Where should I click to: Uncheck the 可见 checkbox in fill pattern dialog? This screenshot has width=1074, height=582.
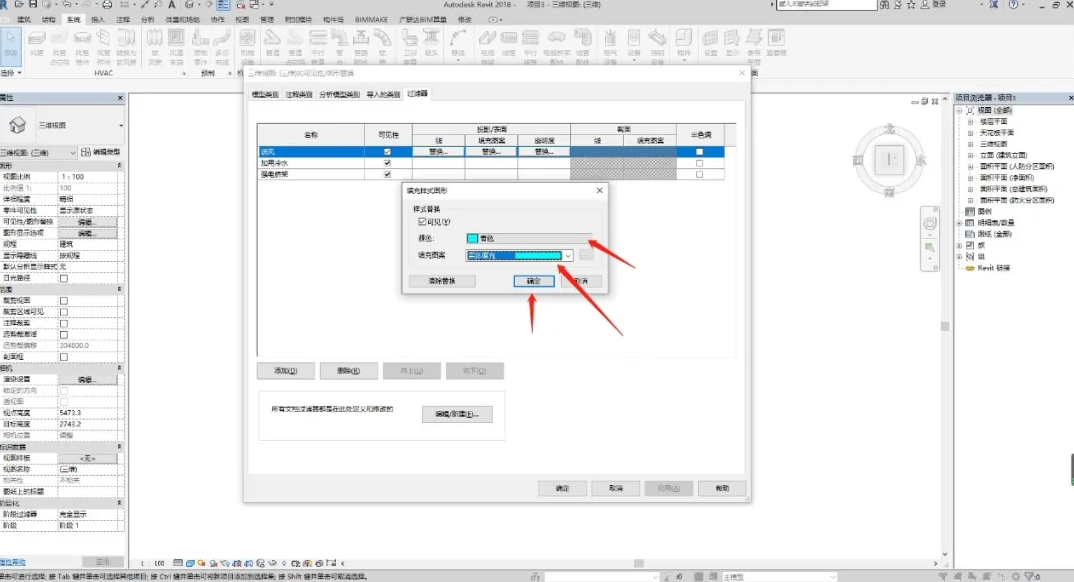click(422, 222)
